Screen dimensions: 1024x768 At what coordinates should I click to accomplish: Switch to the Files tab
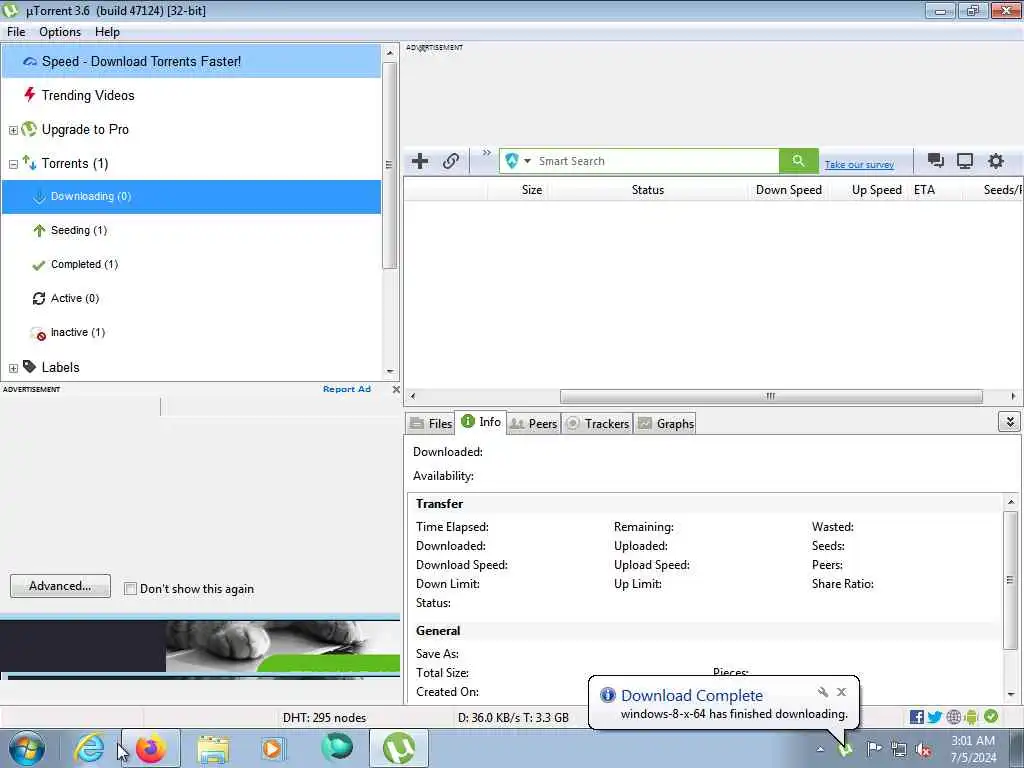click(x=430, y=423)
